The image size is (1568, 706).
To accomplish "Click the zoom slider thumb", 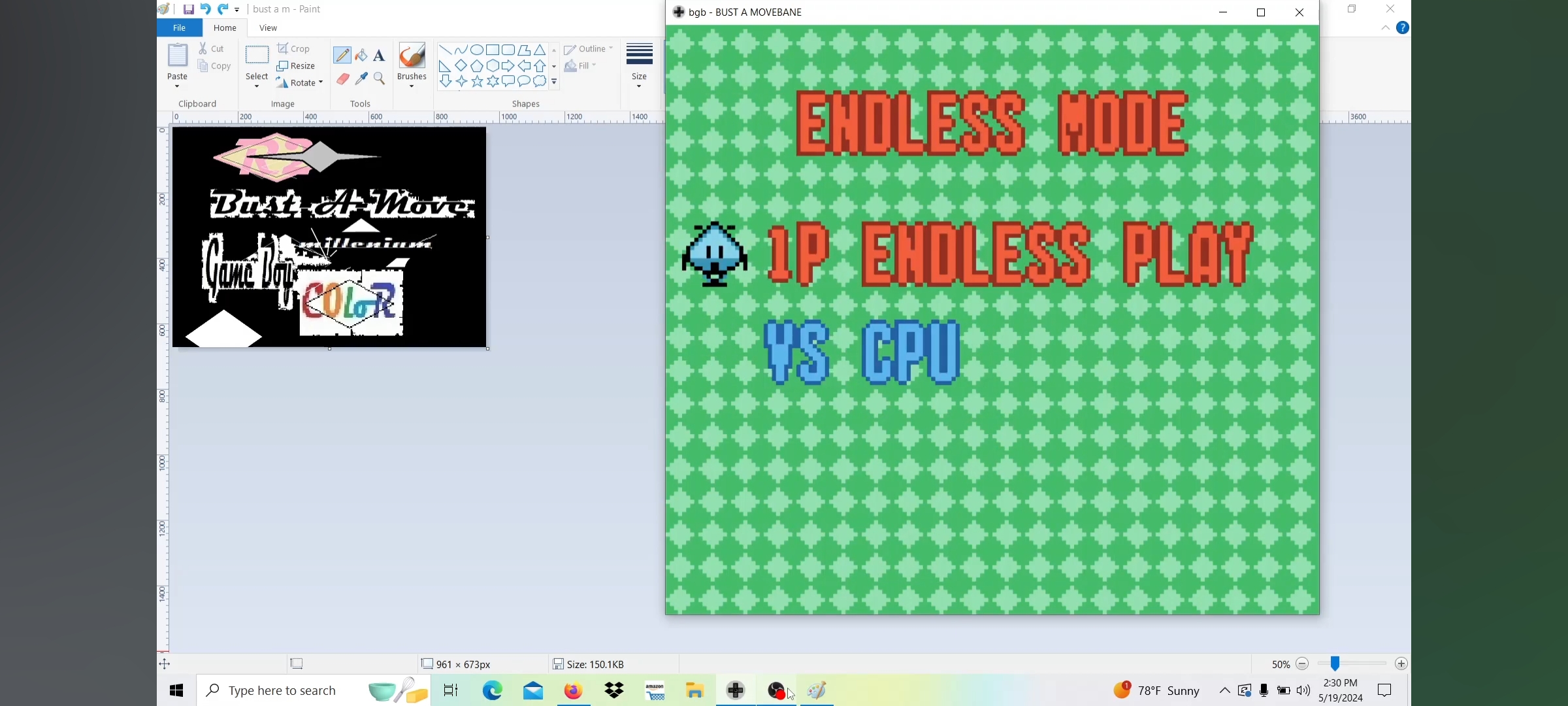I will [1335, 664].
